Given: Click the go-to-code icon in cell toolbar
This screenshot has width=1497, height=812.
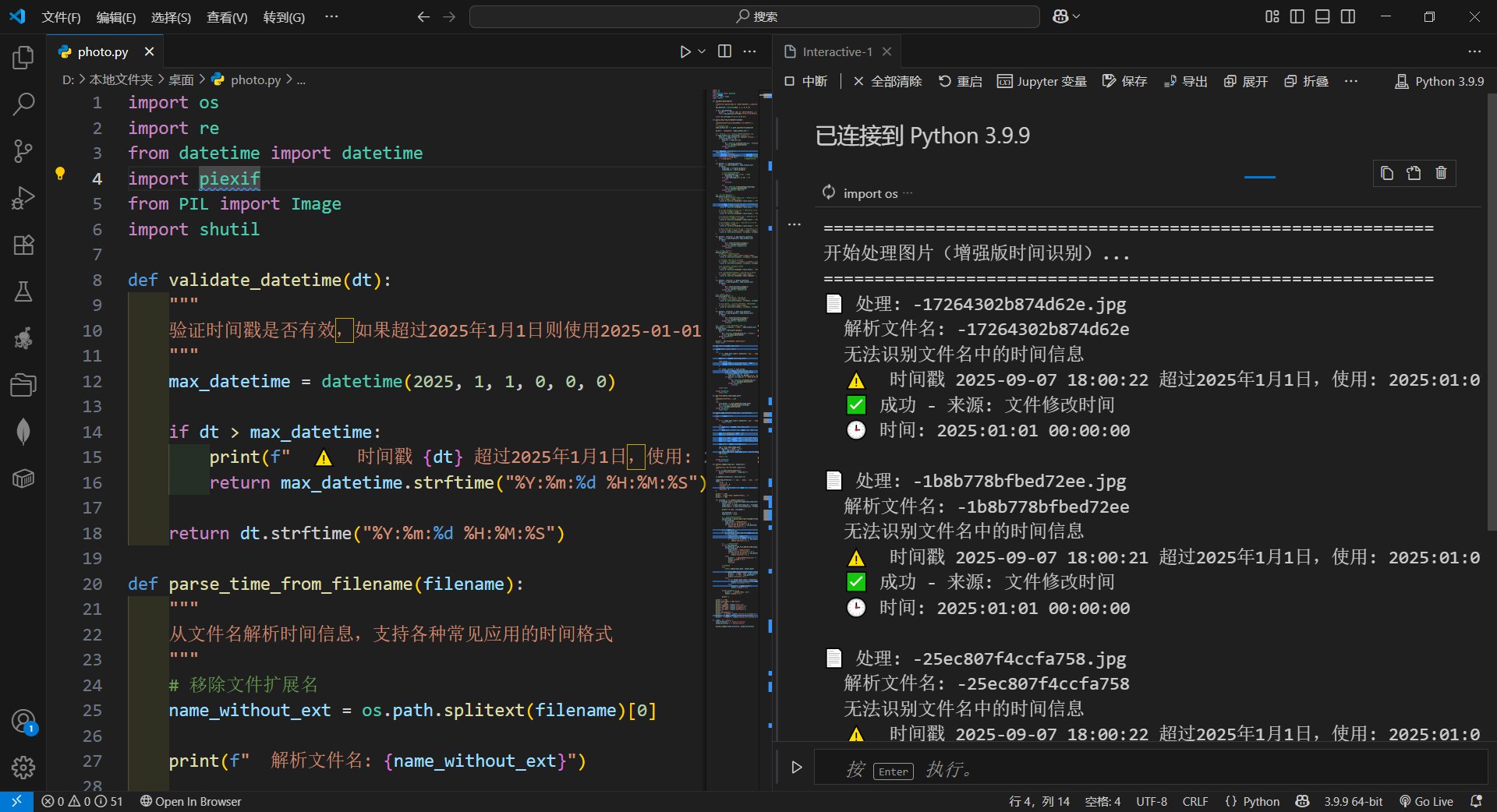Looking at the screenshot, I should coord(1414,173).
